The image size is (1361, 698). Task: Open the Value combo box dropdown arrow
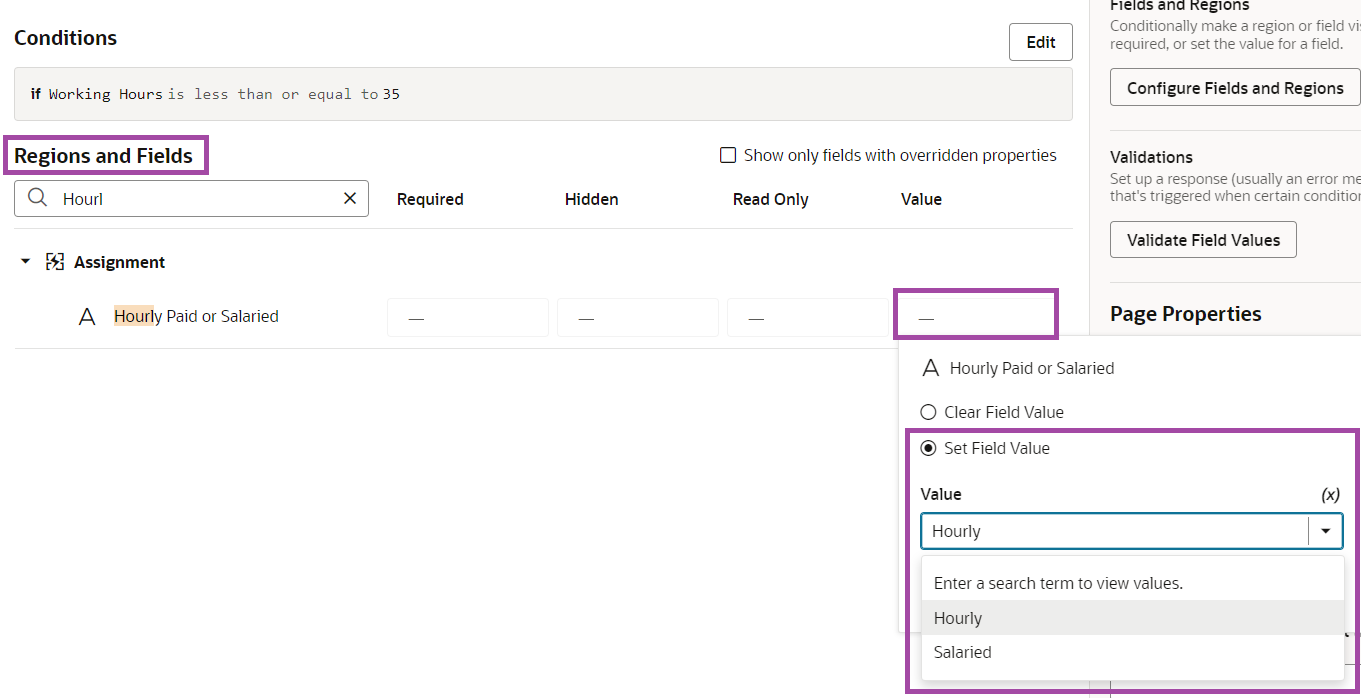click(x=1325, y=531)
